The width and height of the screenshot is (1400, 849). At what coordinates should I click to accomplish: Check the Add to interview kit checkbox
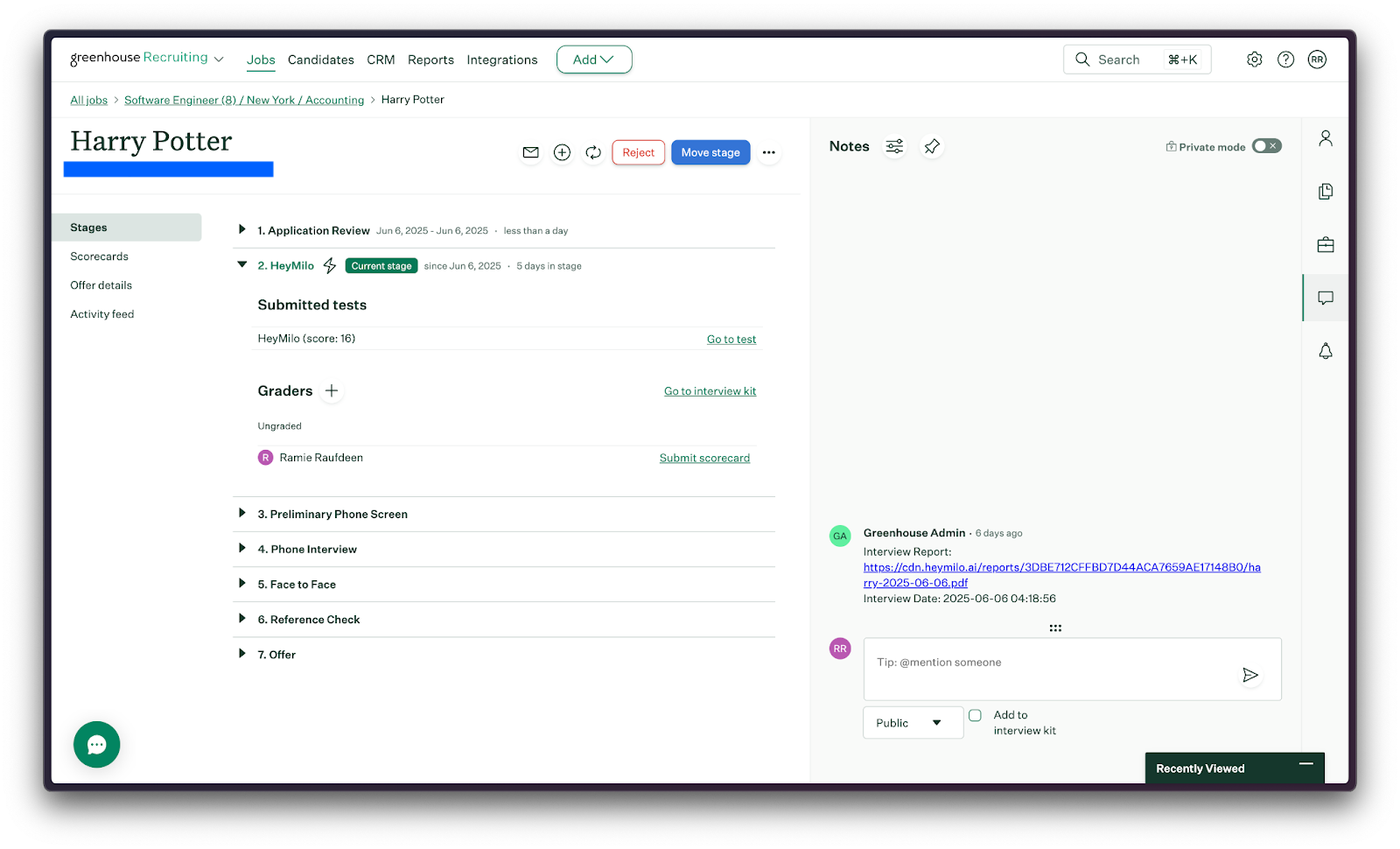(x=975, y=715)
